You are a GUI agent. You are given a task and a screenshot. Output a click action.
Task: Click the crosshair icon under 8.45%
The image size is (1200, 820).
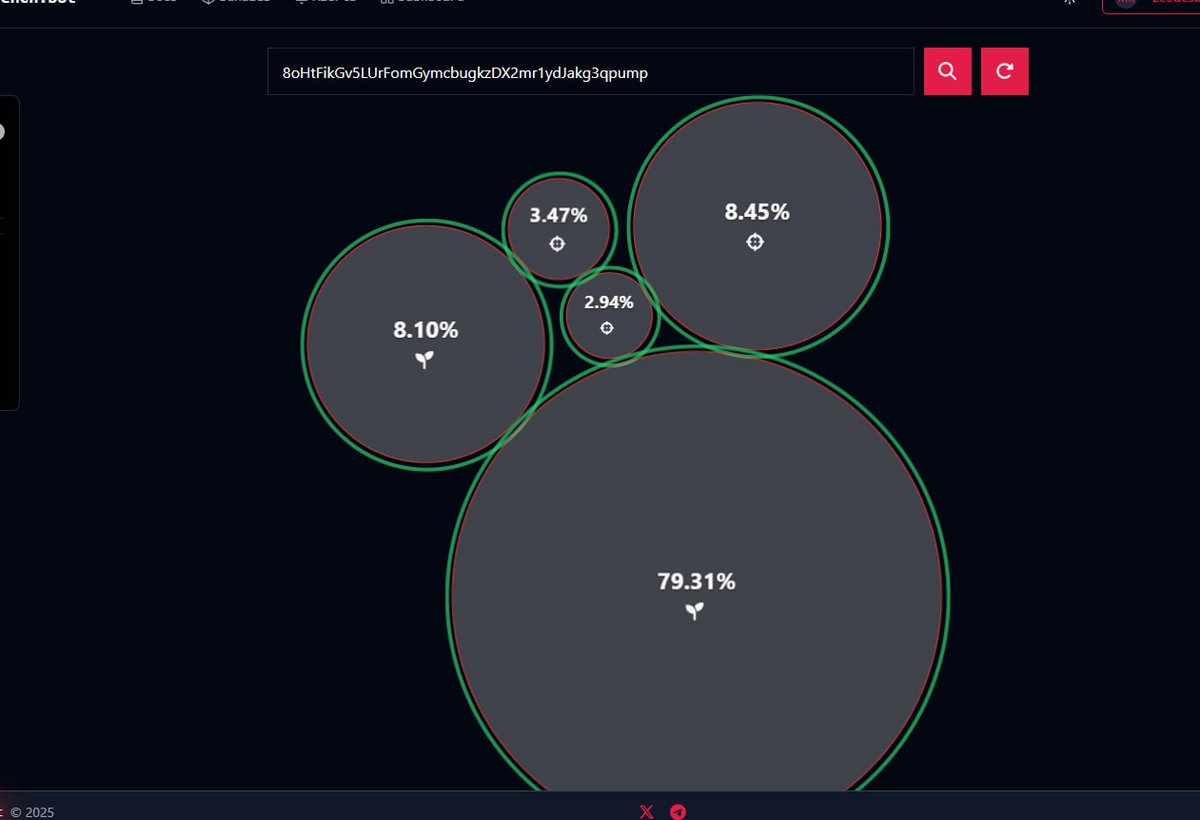[755, 242]
